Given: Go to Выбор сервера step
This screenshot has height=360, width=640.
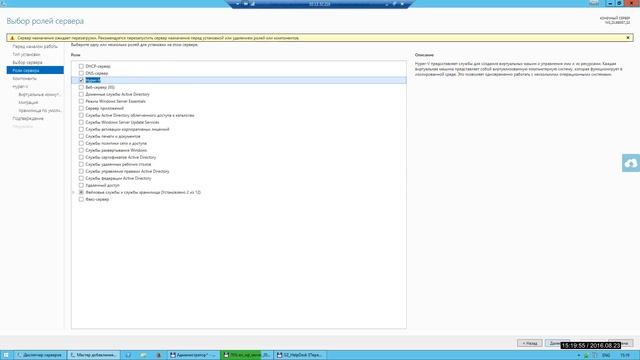Looking at the screenshot, I should (x=27, y=62).
